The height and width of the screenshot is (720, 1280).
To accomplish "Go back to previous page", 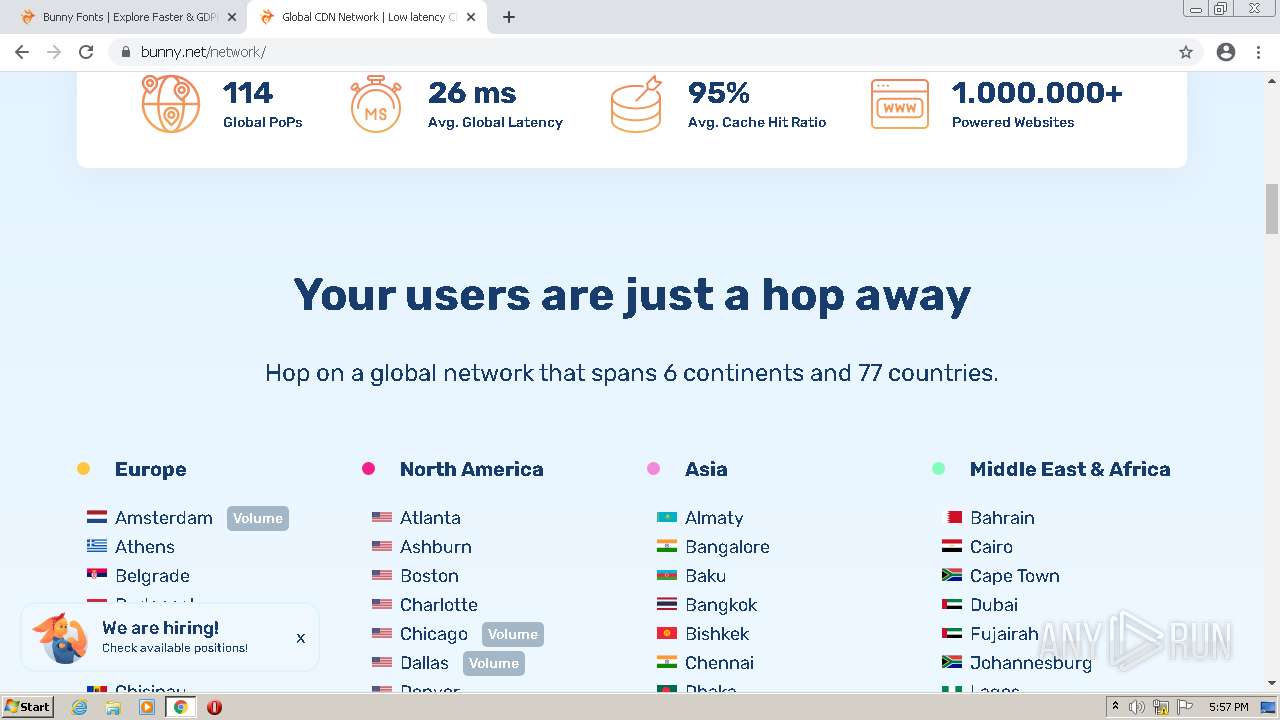I will point(22,52).
